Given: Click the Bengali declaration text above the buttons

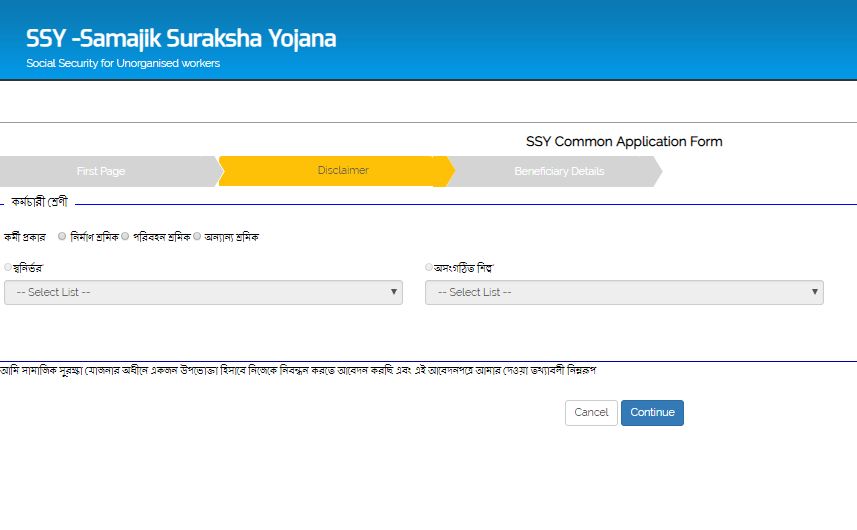Looking at the screenshot, I should (x=298, y=370).
